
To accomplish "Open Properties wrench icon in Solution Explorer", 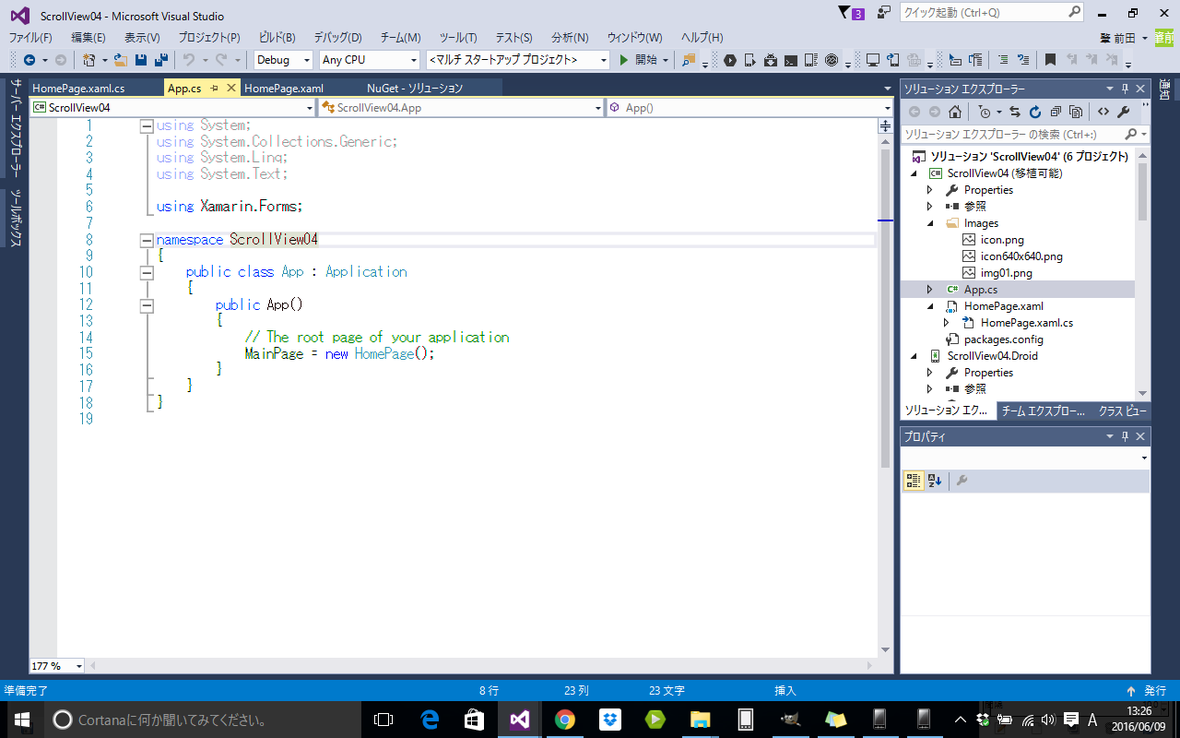I will click(1123, 112).
